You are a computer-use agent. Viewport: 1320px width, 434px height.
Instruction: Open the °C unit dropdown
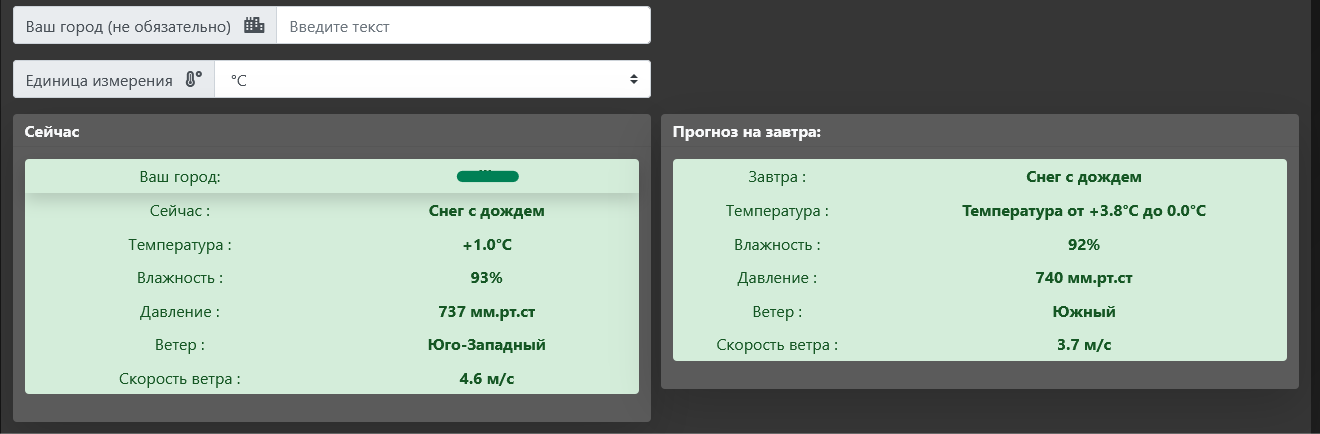pos(432,80)
